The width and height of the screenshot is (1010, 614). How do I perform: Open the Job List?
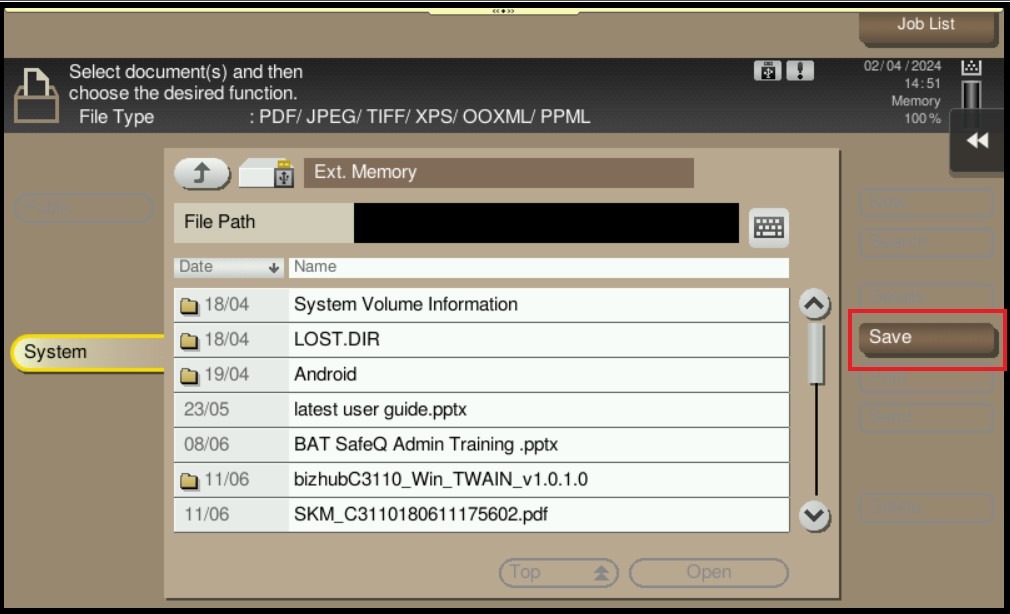(x=926, y=26)
